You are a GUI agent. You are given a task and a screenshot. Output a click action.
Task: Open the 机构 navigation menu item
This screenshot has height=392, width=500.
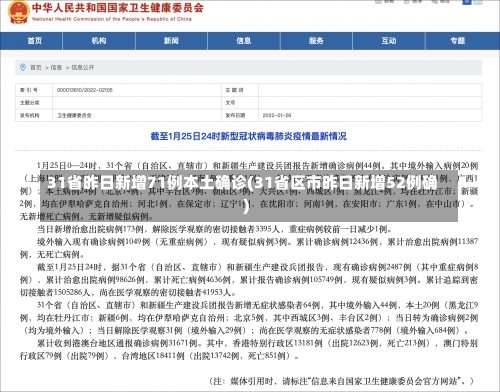(x=99, y=41)
